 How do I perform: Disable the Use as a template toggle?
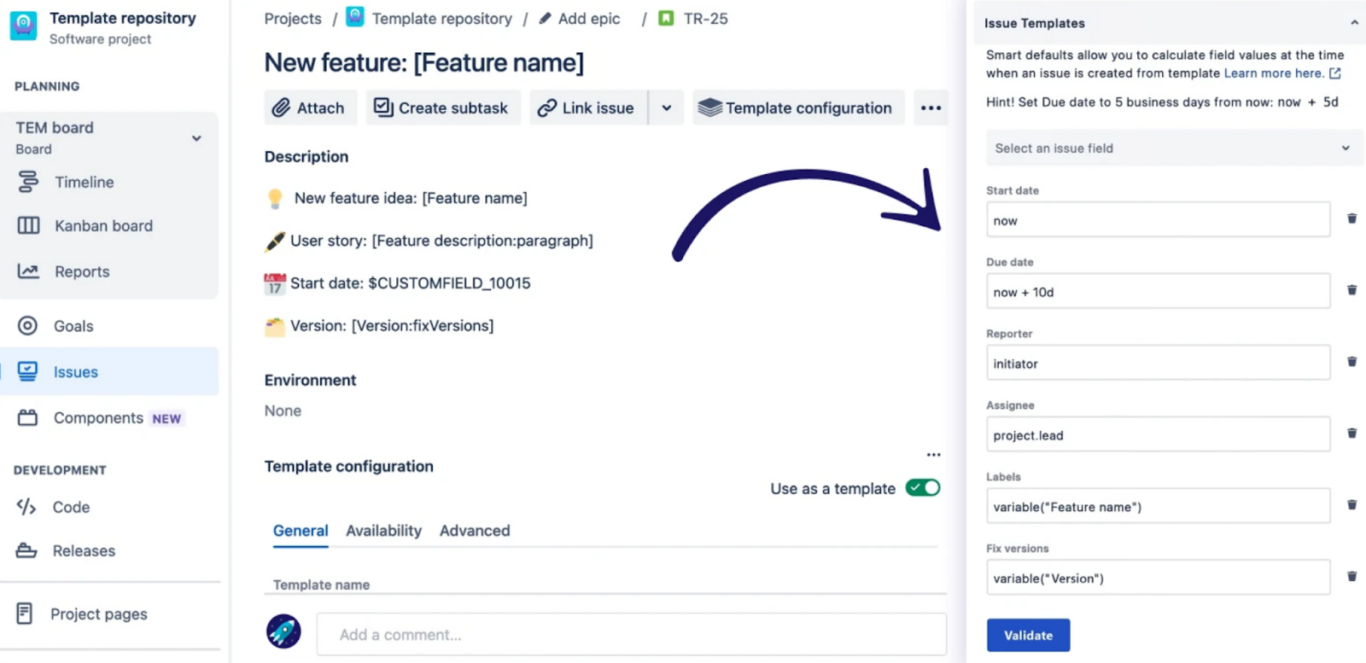tap(922, 488)
